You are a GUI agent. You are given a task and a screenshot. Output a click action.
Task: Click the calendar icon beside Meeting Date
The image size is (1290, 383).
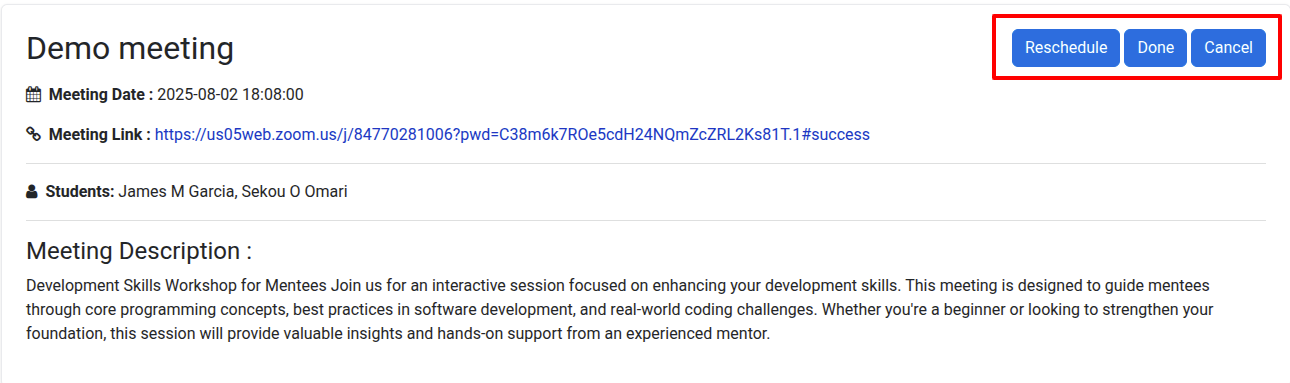[x=34, y=95]
